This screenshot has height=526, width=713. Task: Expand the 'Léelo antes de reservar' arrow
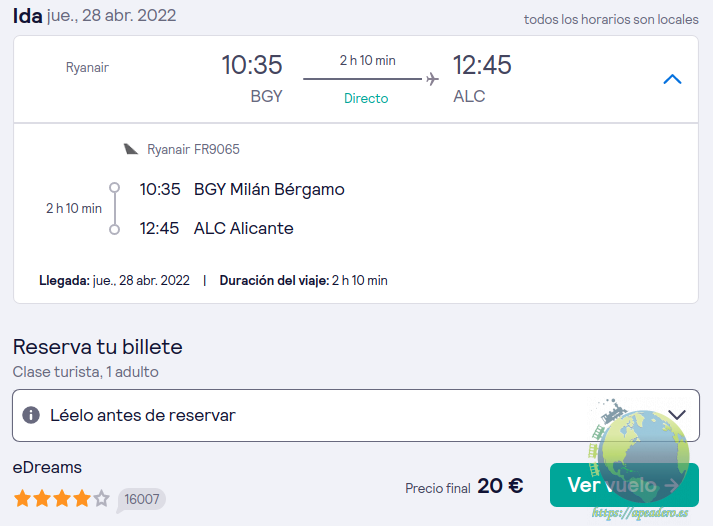pos(677,415)
